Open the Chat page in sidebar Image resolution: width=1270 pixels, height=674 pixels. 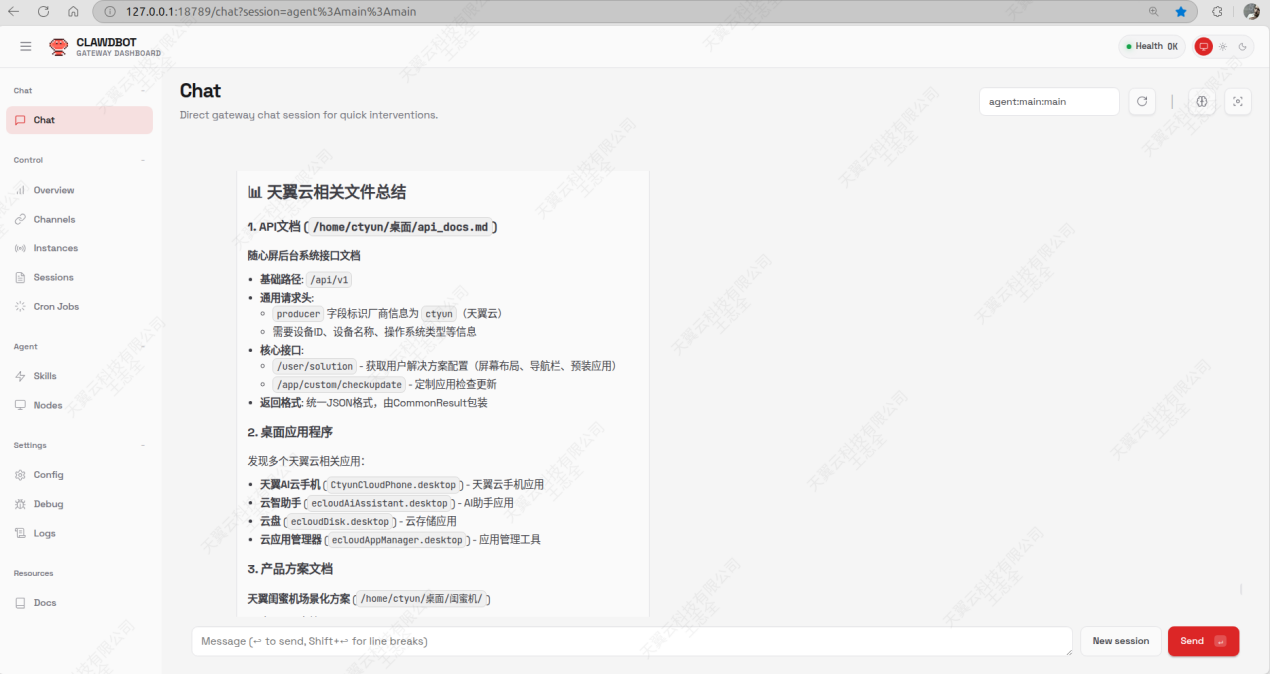coord(79,120)
